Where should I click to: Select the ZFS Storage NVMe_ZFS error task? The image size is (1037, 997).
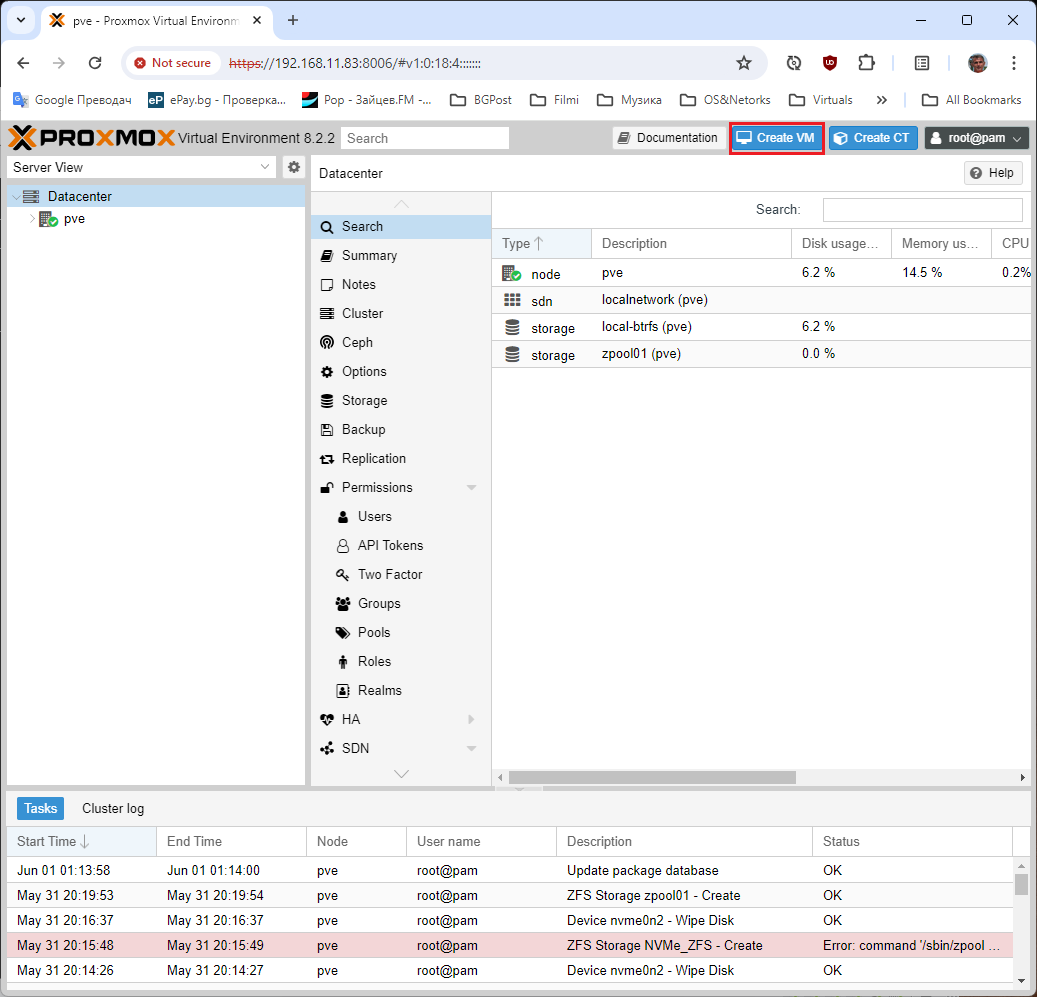(509, 945)
